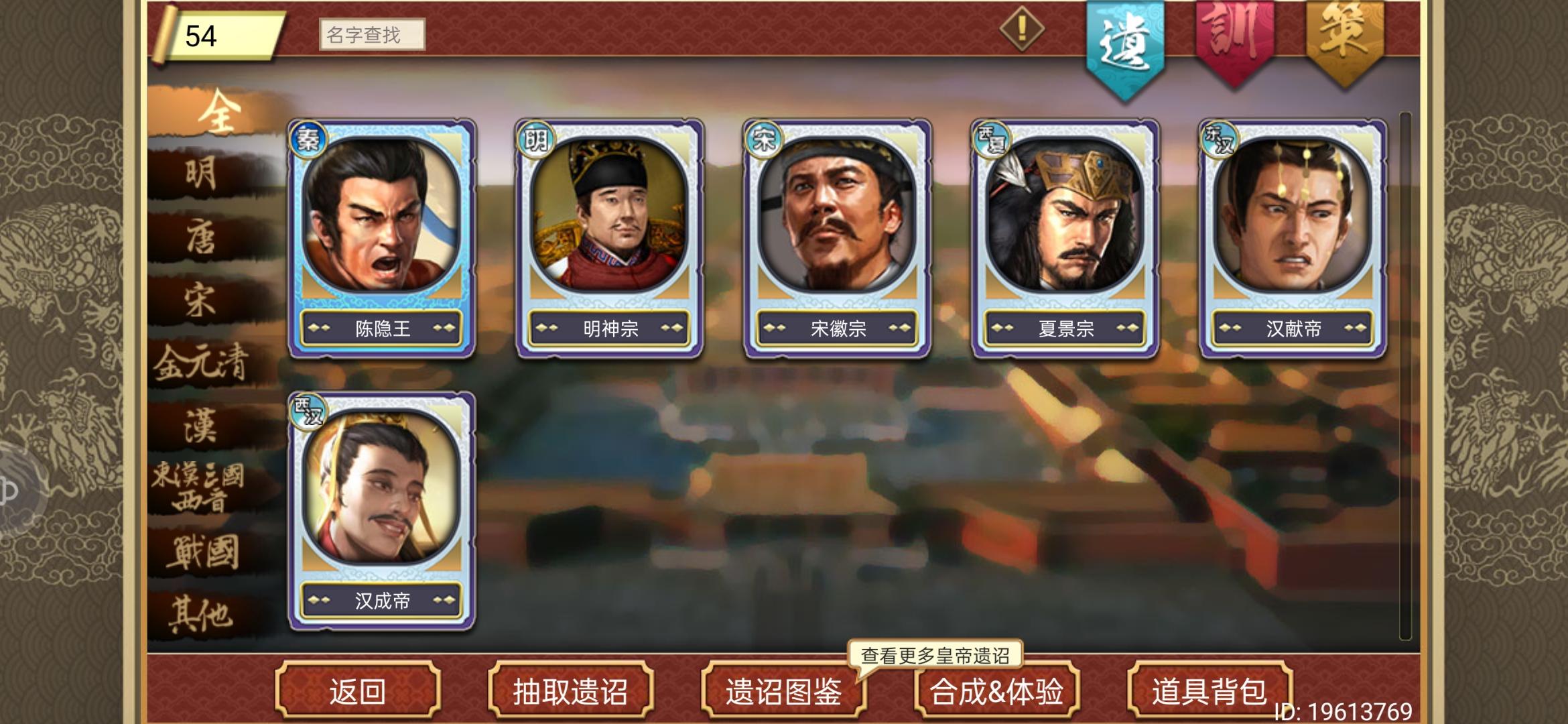Select the 汉成帝 emperor card
Image resolution: width=1568 pixels, height=724 pixels.
pyautogui.click(x=382, y=511)
